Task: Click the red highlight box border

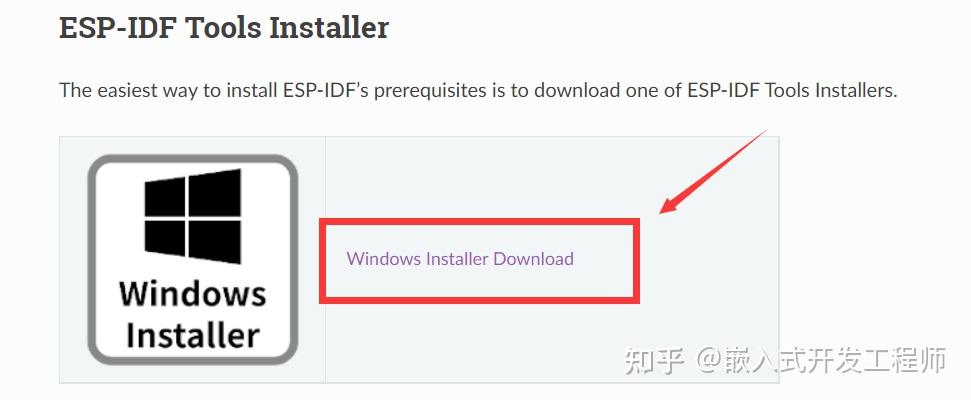Action: click(x=479, y=222)
